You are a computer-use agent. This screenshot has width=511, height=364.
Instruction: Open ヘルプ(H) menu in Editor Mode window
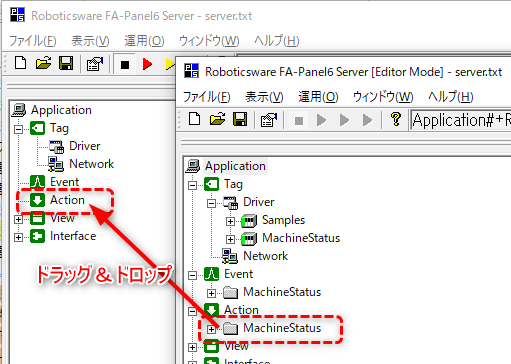450,97
